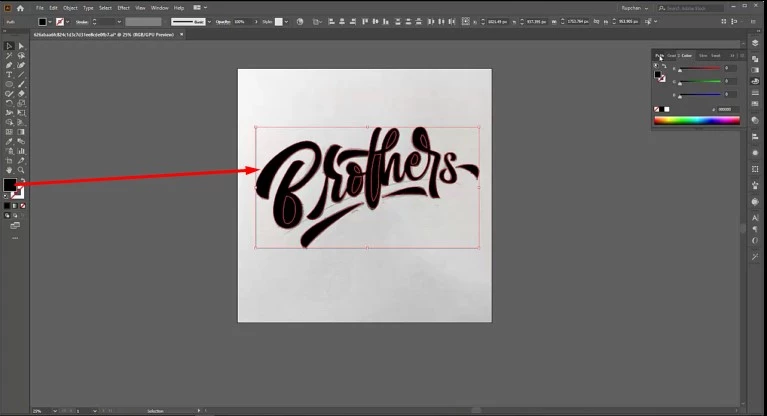Open the Type menu
Image resolution: width=767 pixels, height=416 pixels.
88,8
